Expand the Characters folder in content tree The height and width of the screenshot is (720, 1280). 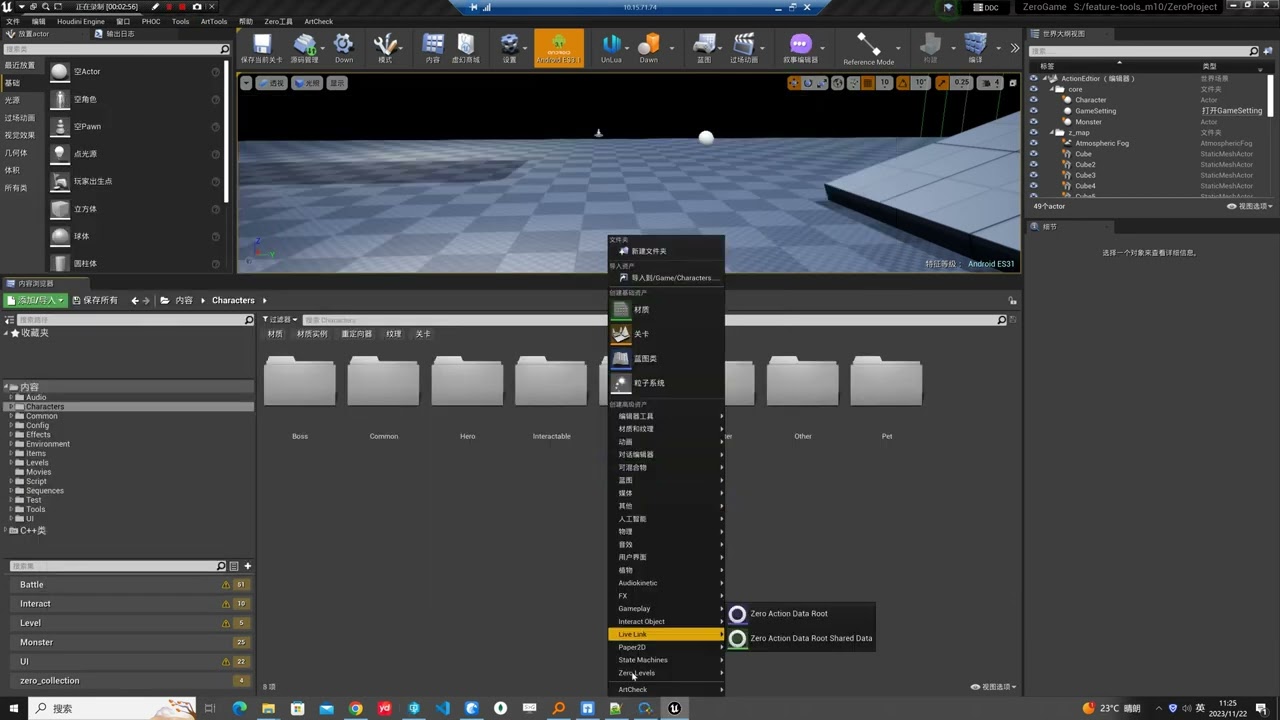[x=10, y=407]
